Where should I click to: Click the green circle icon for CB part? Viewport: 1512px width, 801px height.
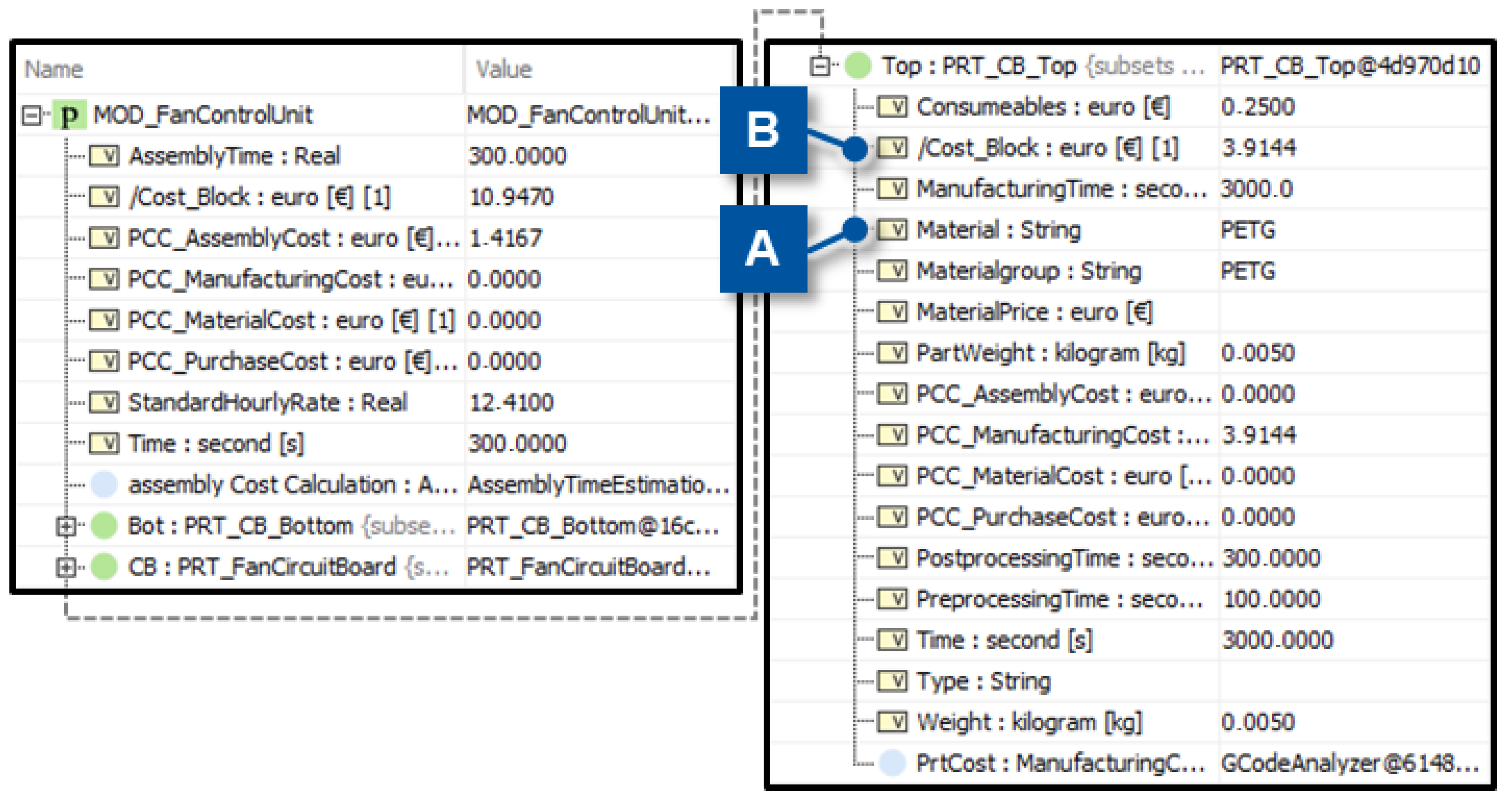point(104,567)
